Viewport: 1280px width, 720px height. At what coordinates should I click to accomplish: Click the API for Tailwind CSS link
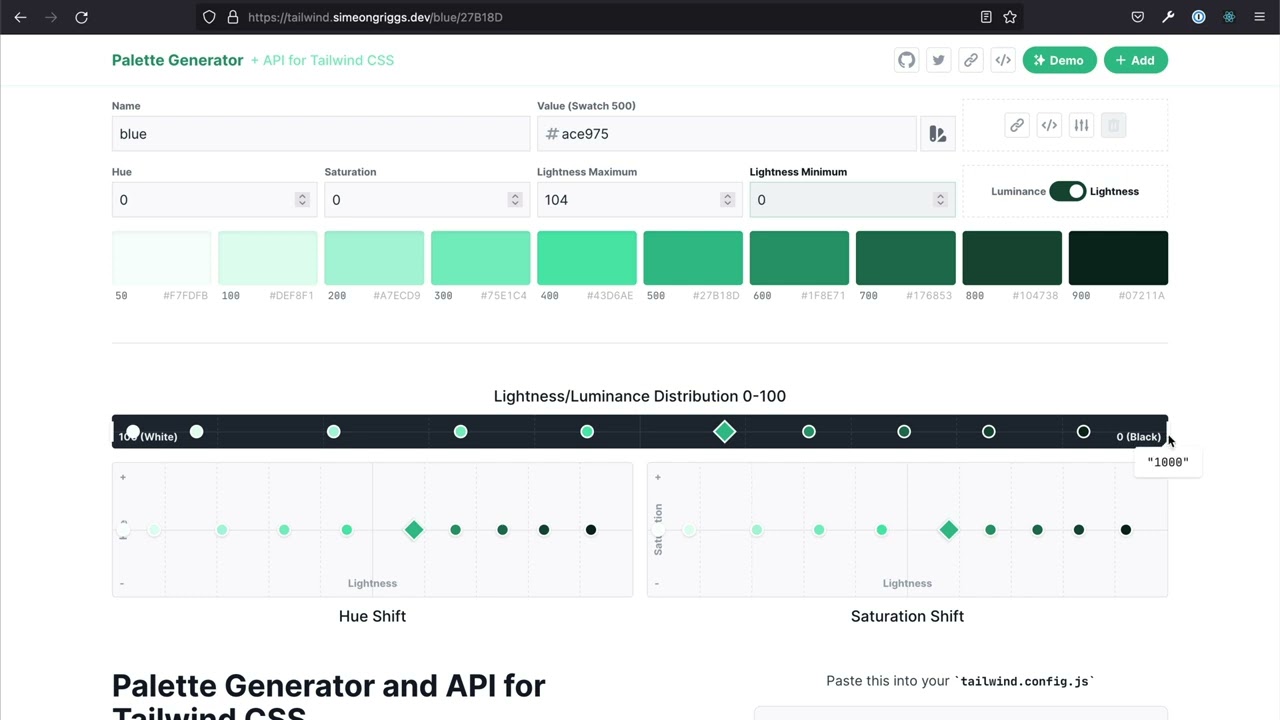pyautogui.click(x=322, y=60)
